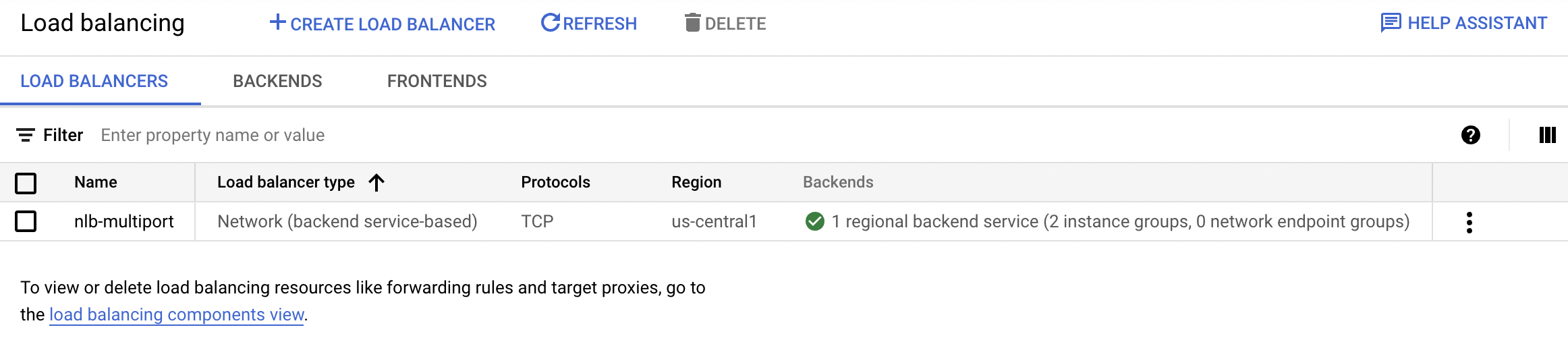Click the green healthy backend check icon
The image size is (1568, 340).
[814, 221]
